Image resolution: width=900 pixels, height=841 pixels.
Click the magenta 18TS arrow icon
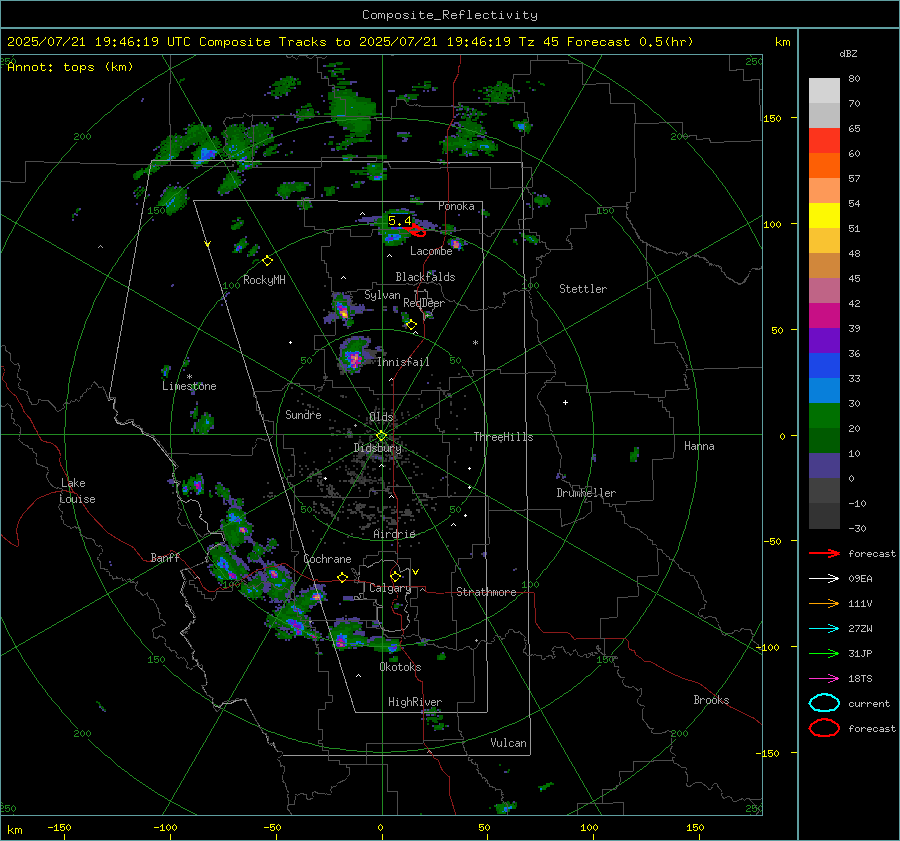[x=824, y=679]
